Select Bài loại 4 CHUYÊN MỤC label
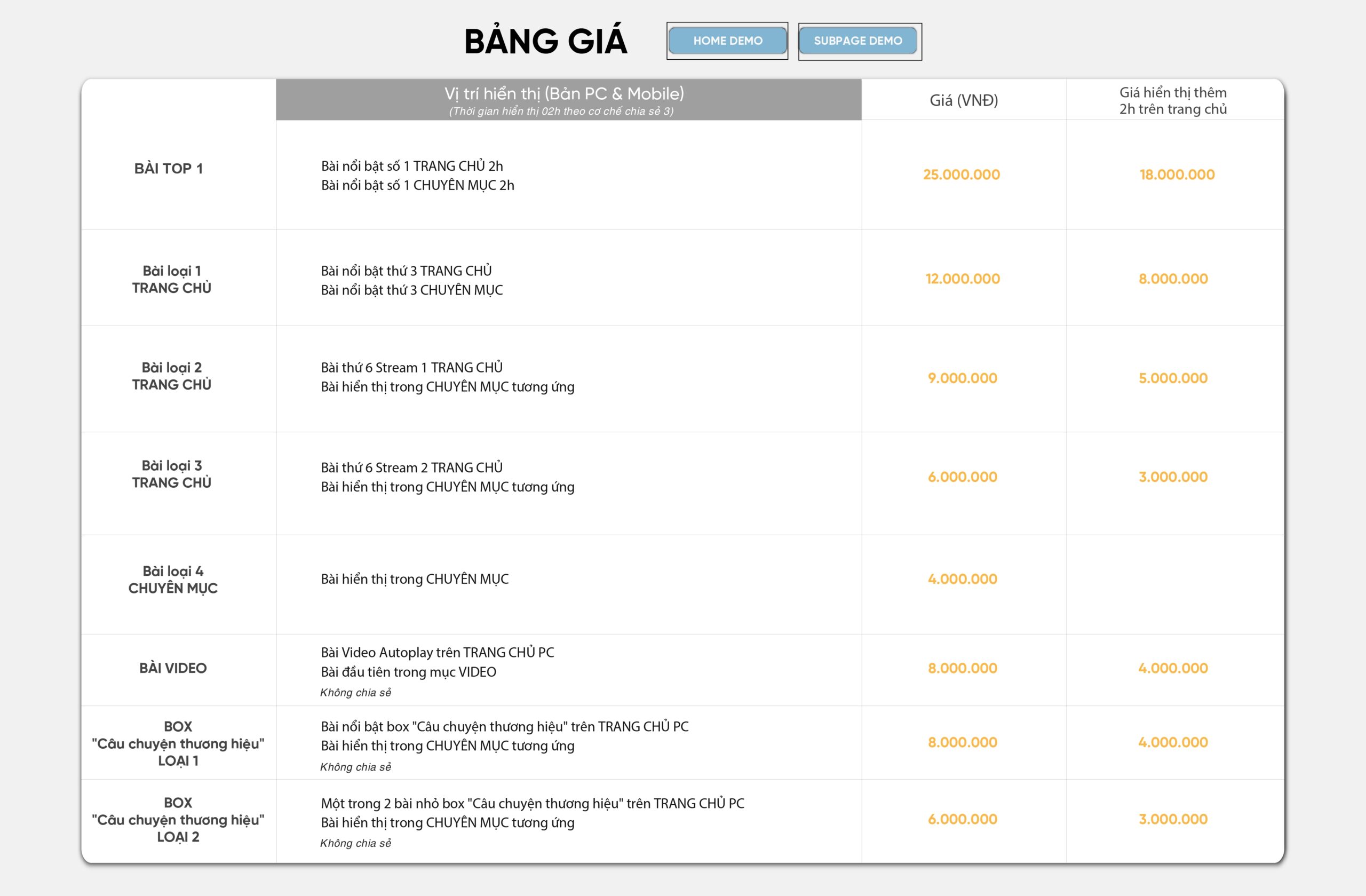Screen dimensions: 1366x896 tap(173, 580)
